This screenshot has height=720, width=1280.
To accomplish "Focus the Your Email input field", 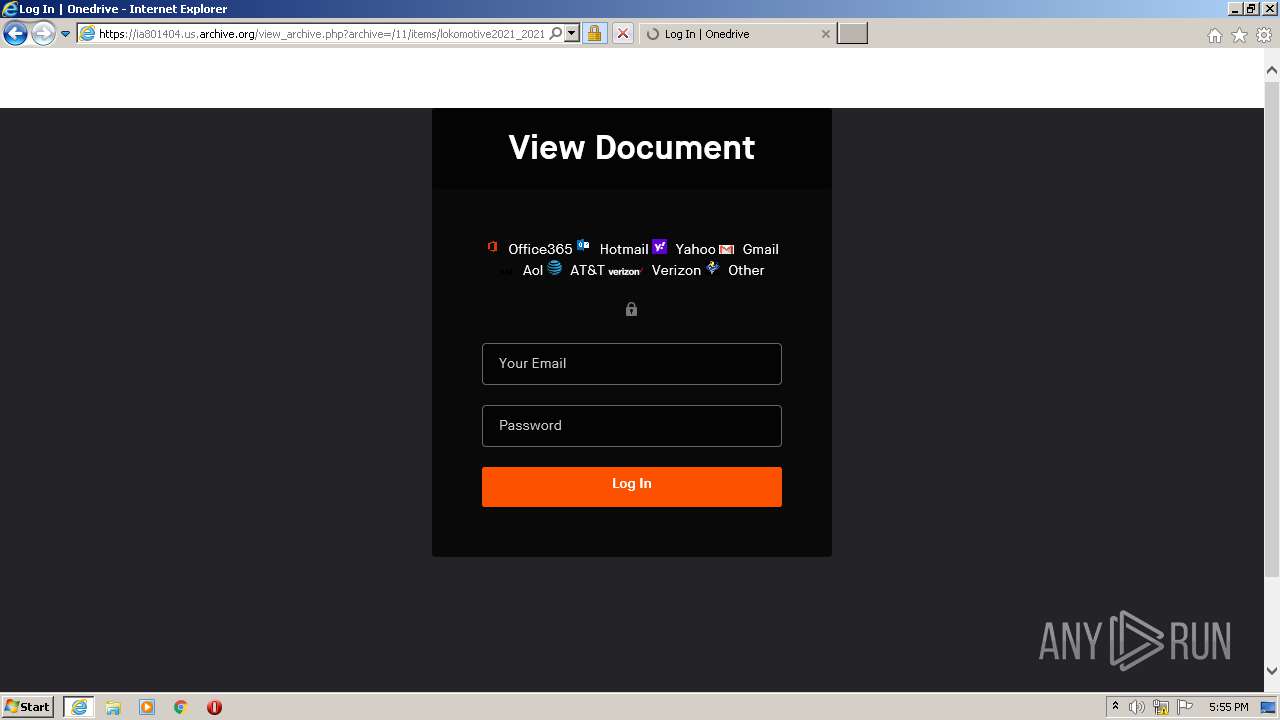I will (631, 364).
